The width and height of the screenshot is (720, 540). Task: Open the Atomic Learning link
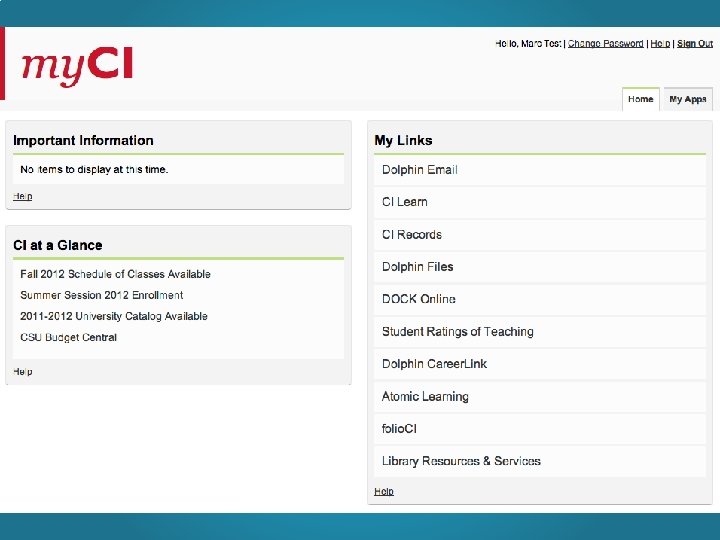click(x=540, y=396)
